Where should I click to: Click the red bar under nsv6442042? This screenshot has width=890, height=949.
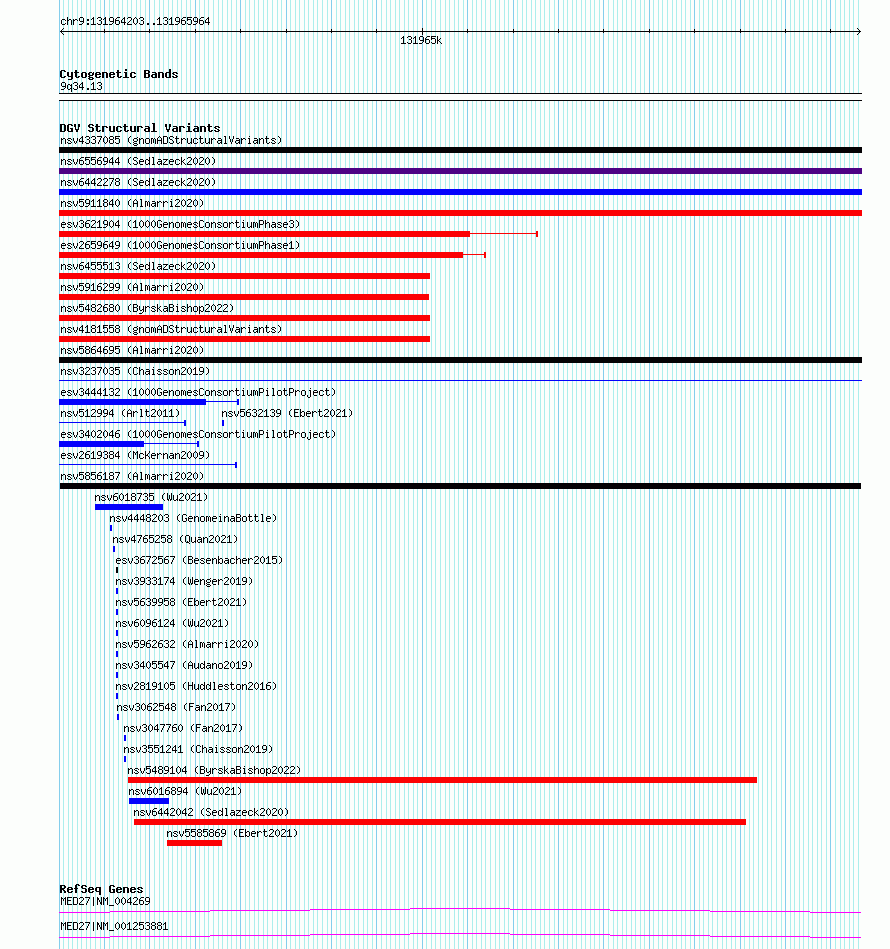[x=440, y=822]
